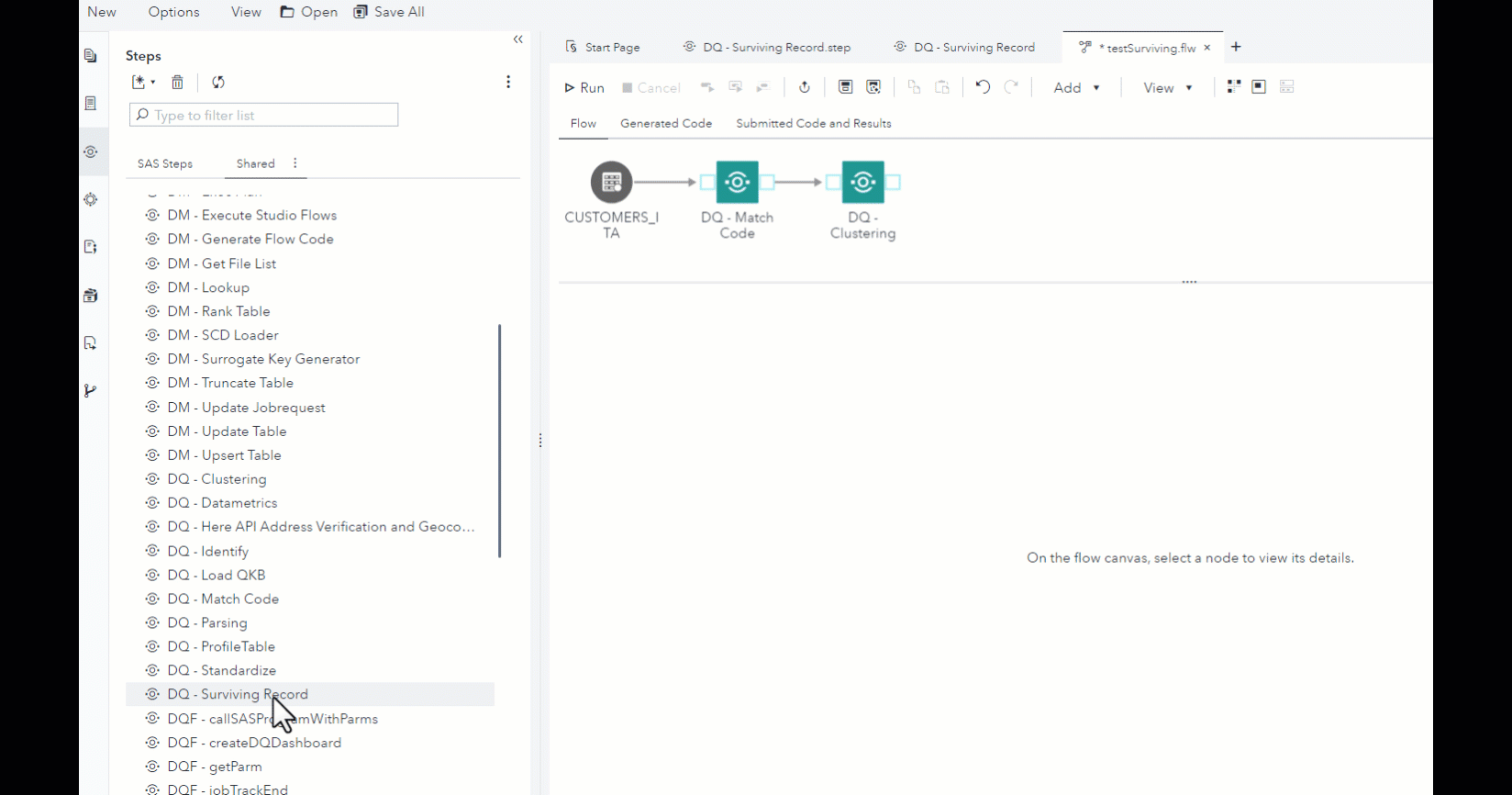Switch to the Start Page tab
The height and width of the screenshot is (795, 1512).
[603, 47]
